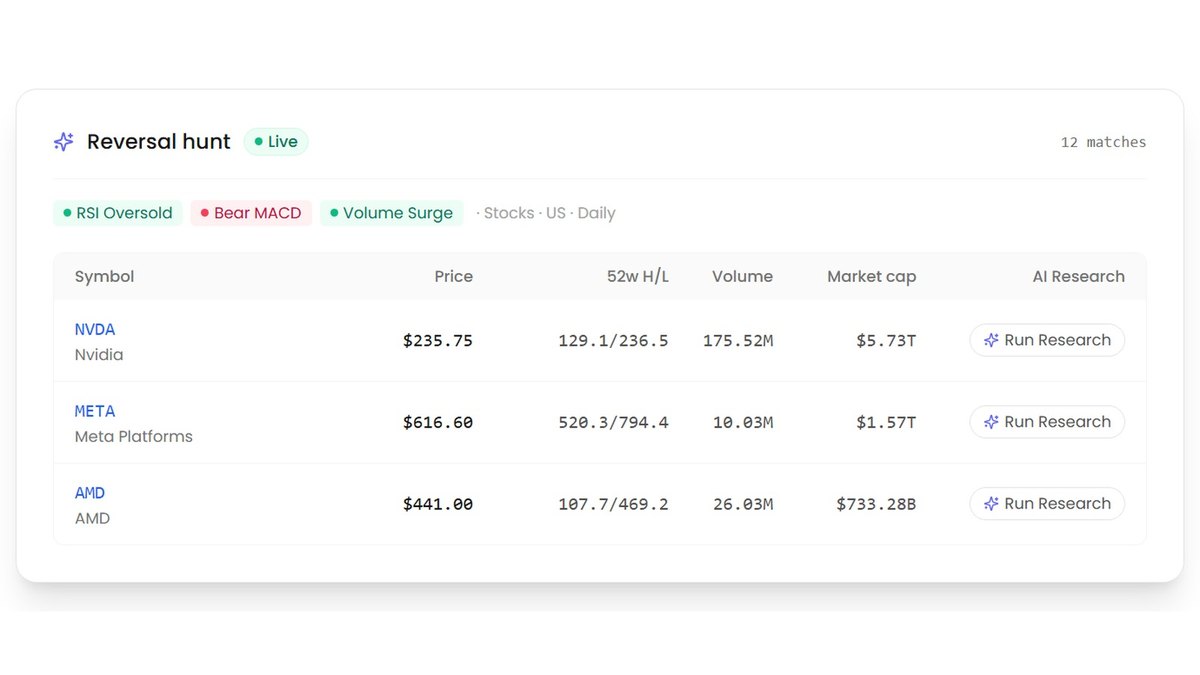Click the sparkle icon in AMD's Run Research button
1200x675 pixels.
click(x=991, y=504)
